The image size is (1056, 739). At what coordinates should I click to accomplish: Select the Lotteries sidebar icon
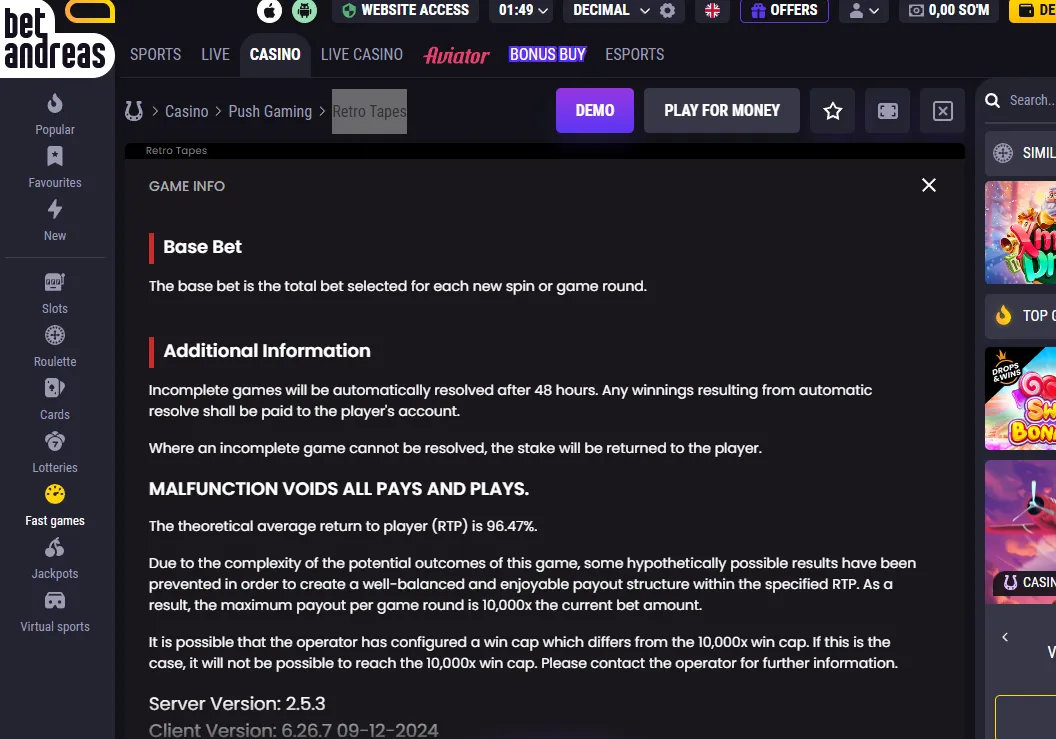[x=55, y=441]
